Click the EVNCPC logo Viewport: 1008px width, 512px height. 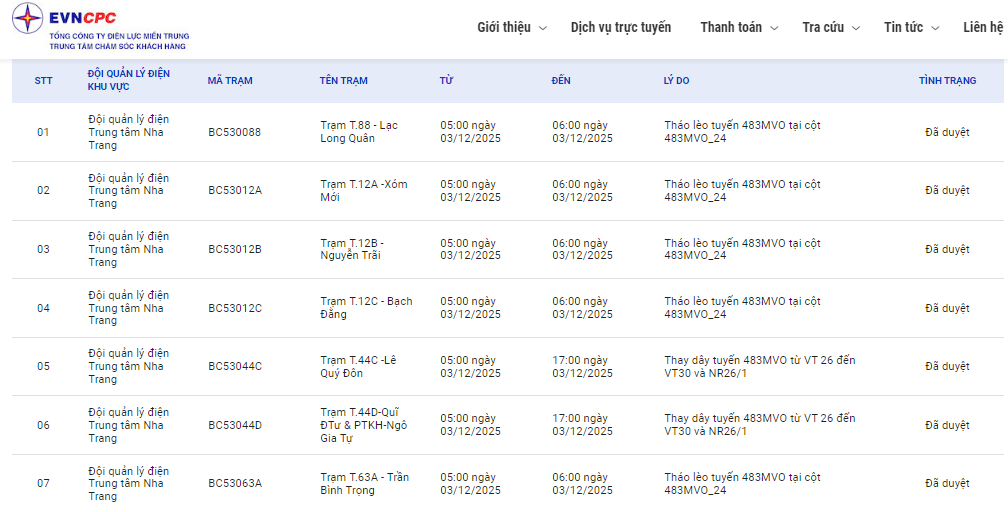tap(100, 27)
